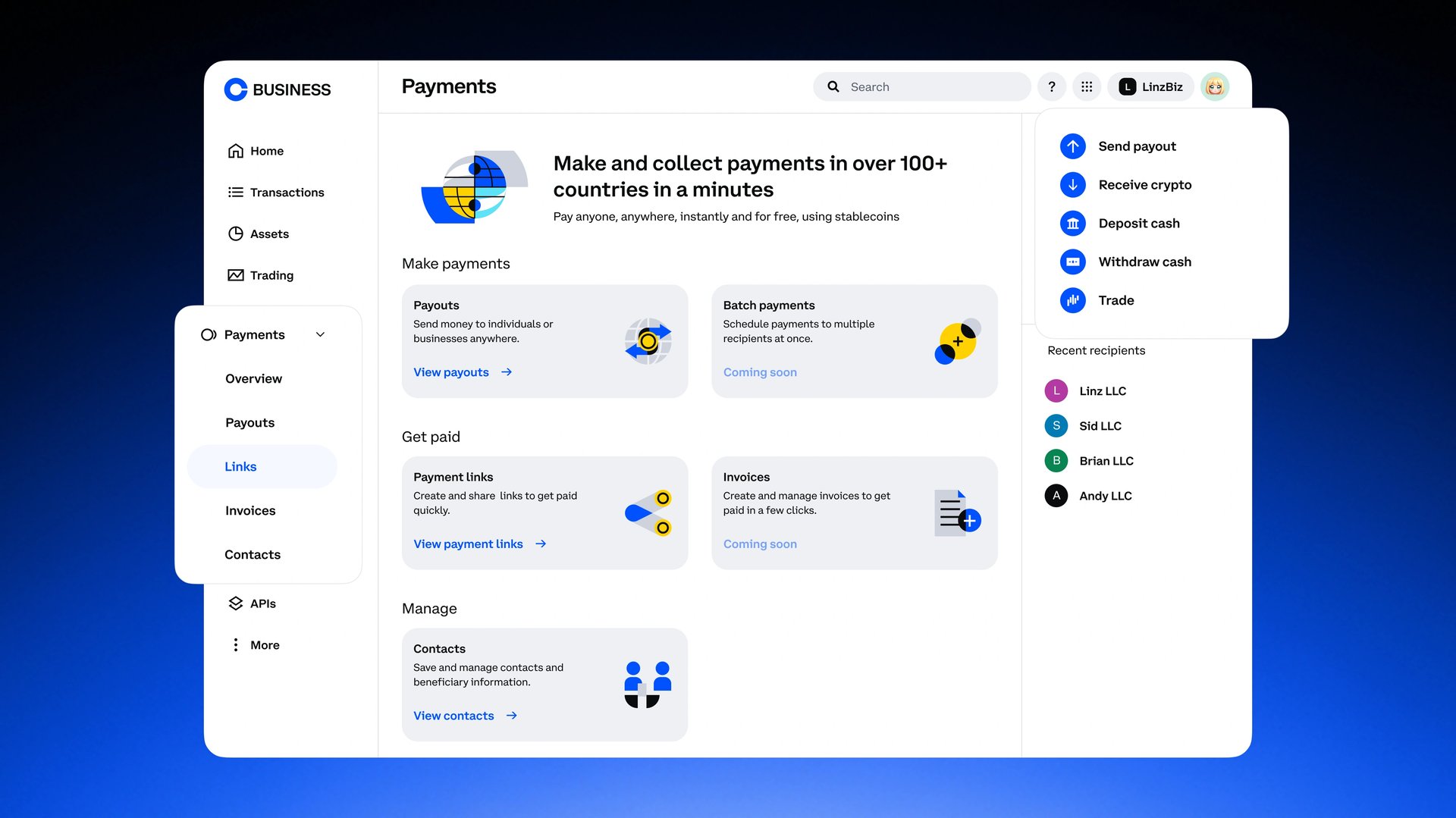The width and height of the screenshot is (1456, 818).
Task: Click the APIs icon in sidebar
Action: [236, 603]
